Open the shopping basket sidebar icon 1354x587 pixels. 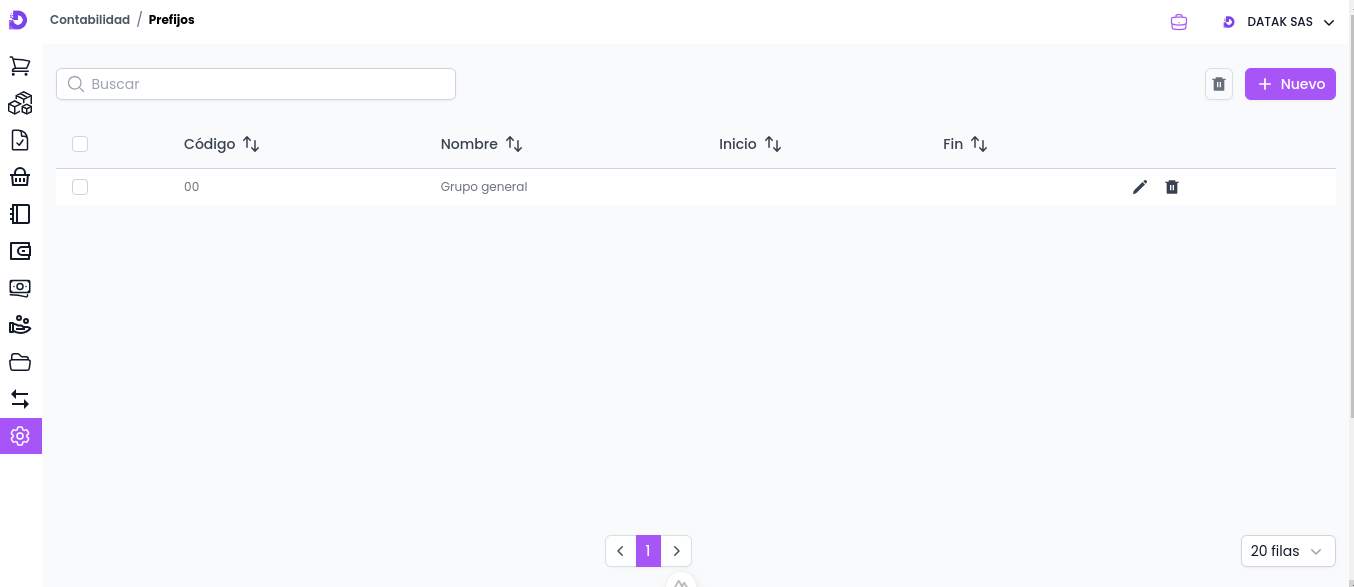pos(20,177)
